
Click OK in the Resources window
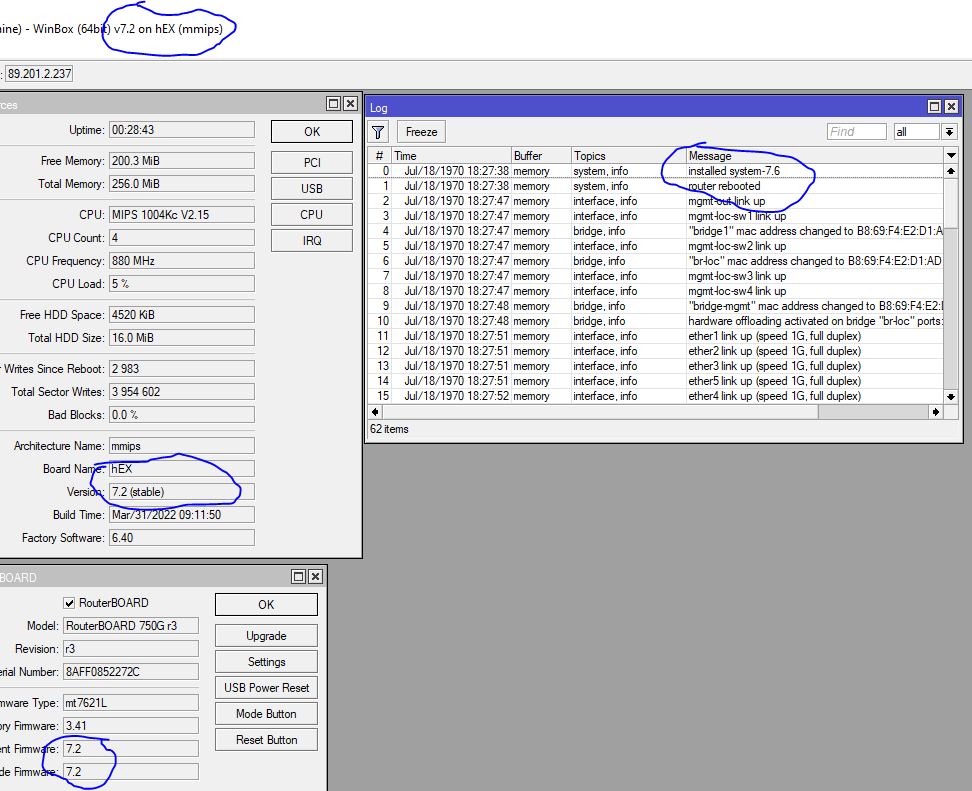point(312,131)
